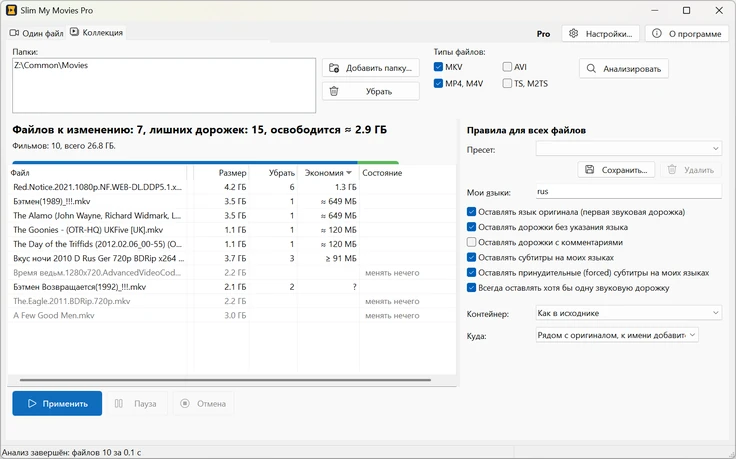Sort by the Состояние column header
The width and height of the screenshot is (736, 459).
click(x=407, y=173)
